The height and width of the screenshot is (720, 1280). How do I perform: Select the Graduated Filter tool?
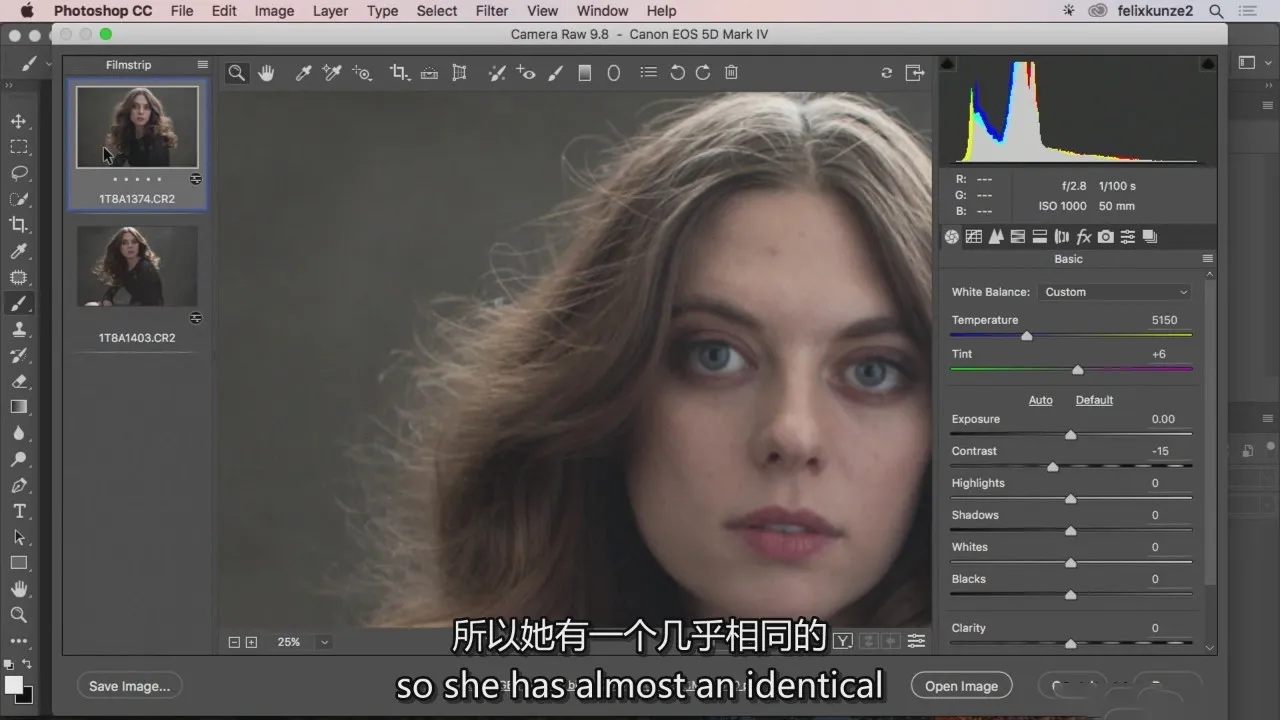coord(586,73)
